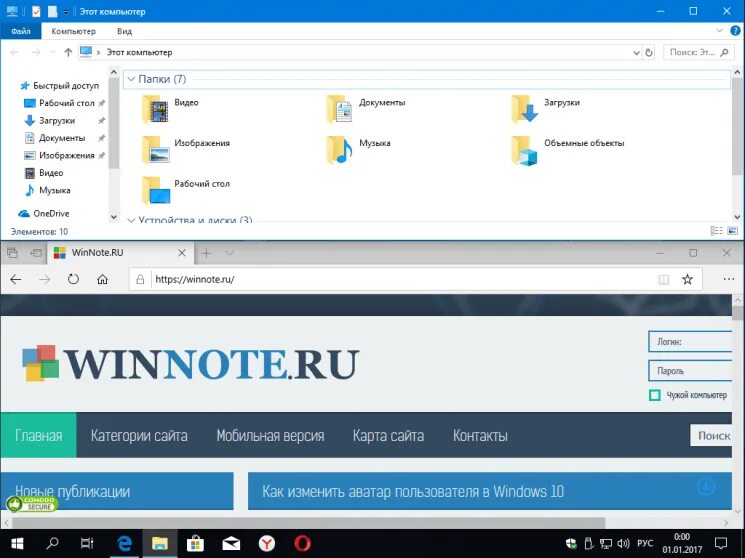Open Мобильная версия in site menu
The width and height of the screenshot is (745, 558).
(270, 435)
